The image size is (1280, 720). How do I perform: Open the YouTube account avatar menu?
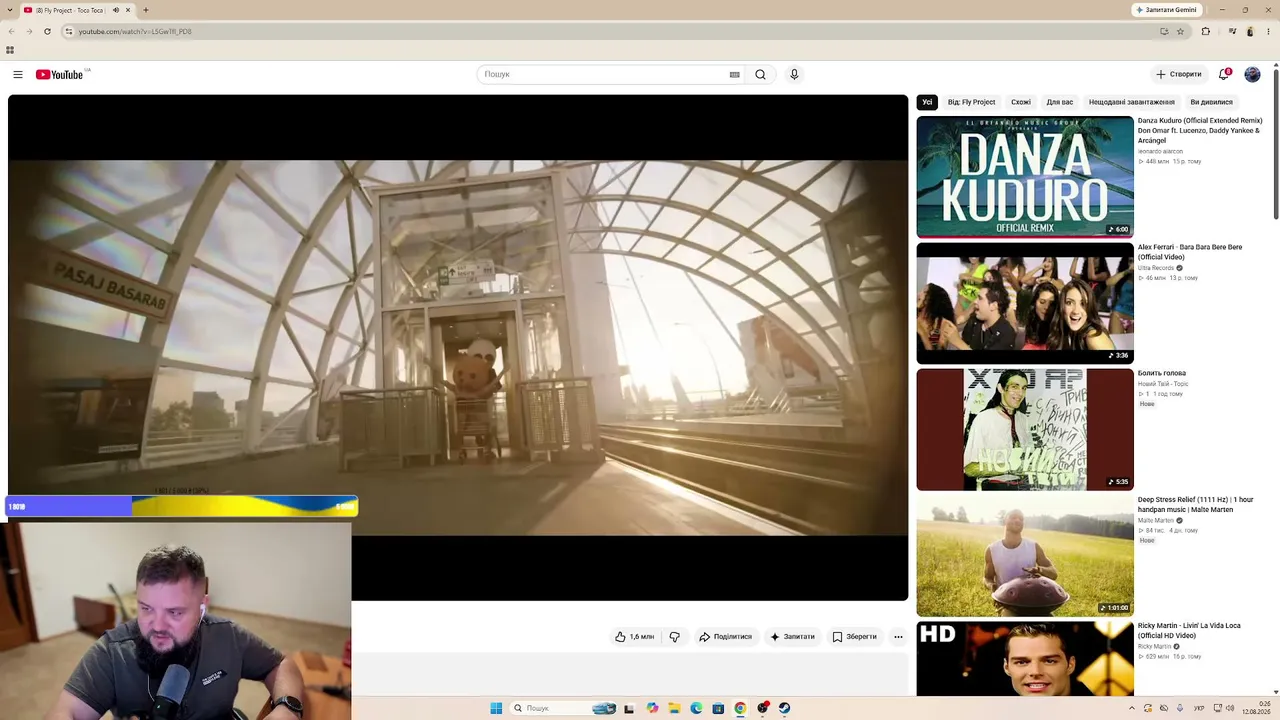tap(1252, 74)
